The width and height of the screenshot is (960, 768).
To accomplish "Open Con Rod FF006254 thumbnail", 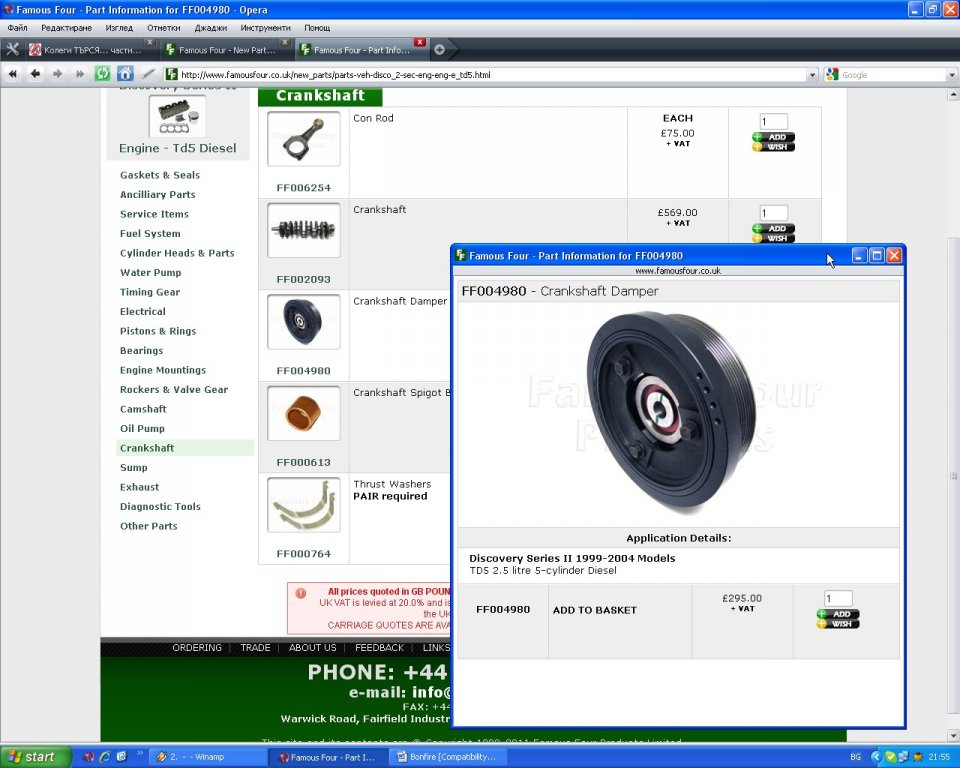I will point(304,139).
